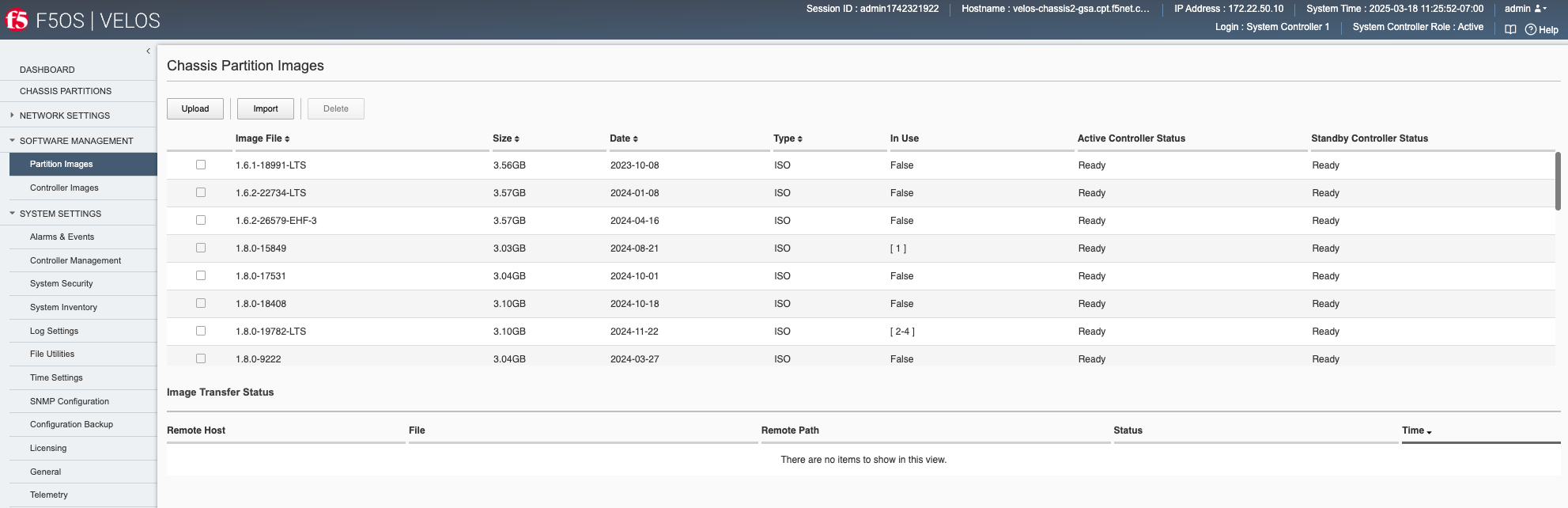Open Controller Images menu item
1568x508 pixels.
coord(64,188)
